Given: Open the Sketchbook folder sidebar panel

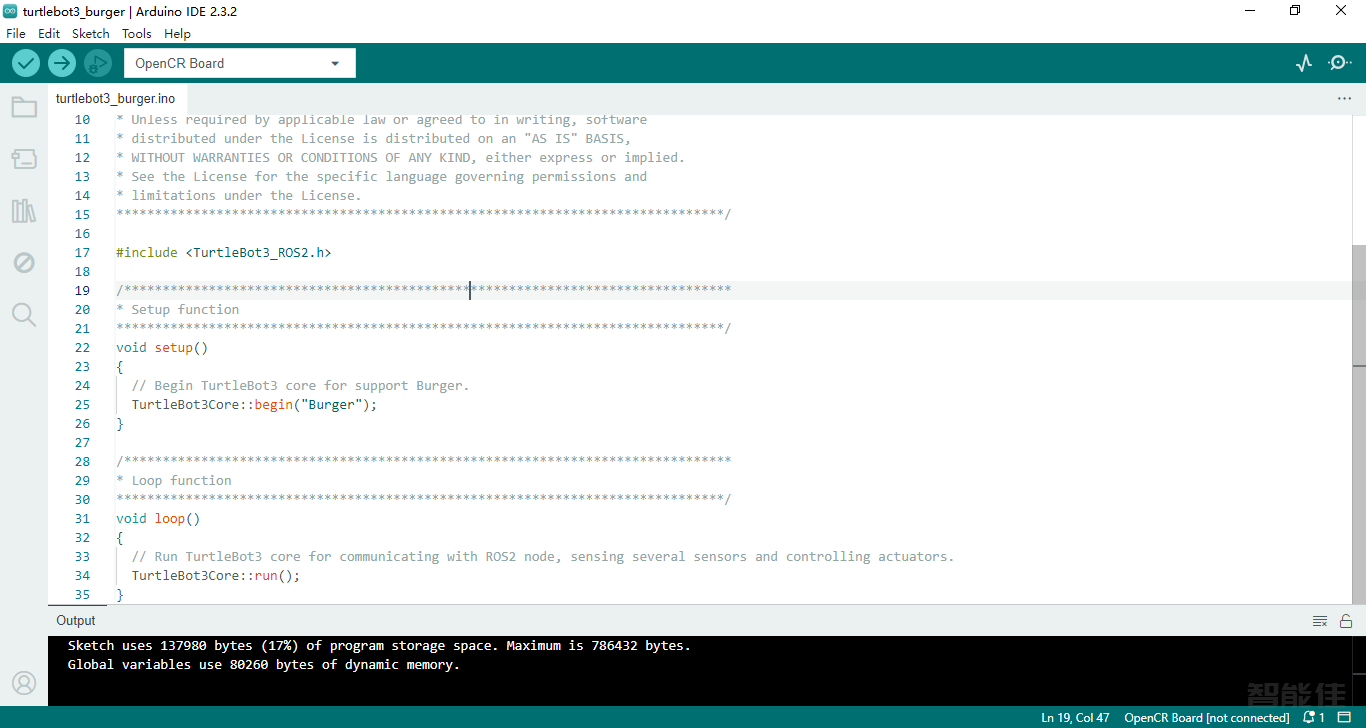Looking at the screenshot, I should pyautogui.click(x=24, y=107).
